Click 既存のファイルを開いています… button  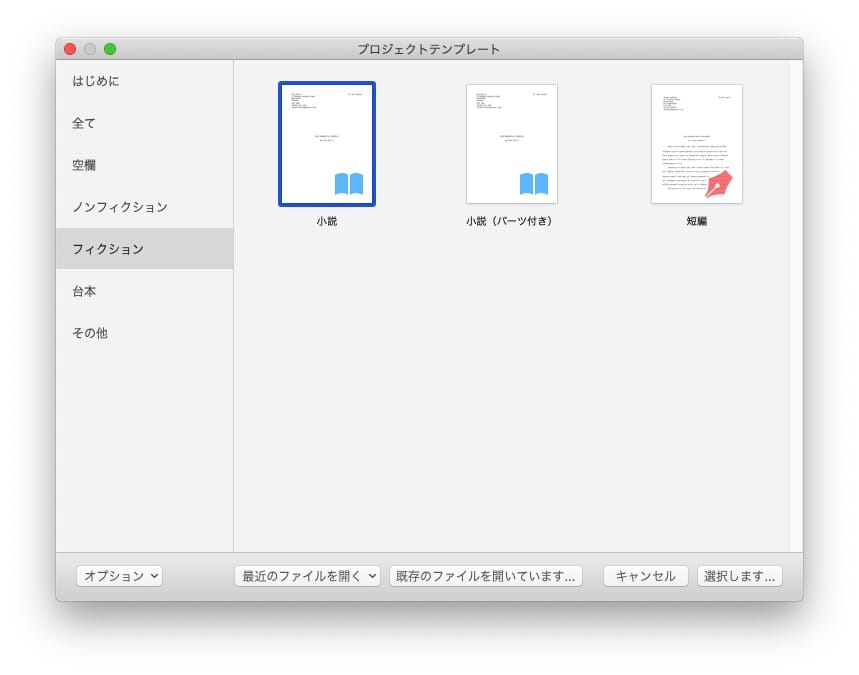click(485, 576)
